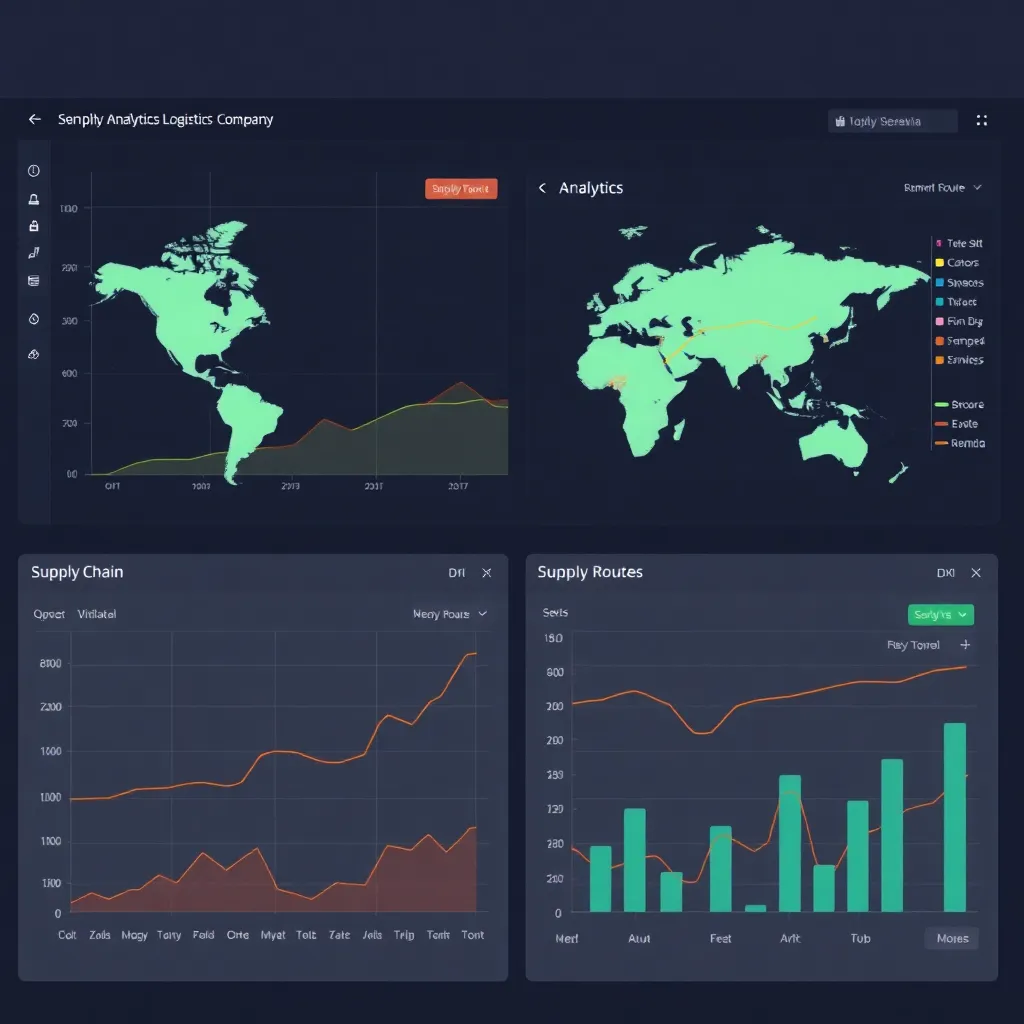Screen dimensions: 1024x1024
Task: Expand the green dropdown in Supply Routes
Action: (940, 615)
